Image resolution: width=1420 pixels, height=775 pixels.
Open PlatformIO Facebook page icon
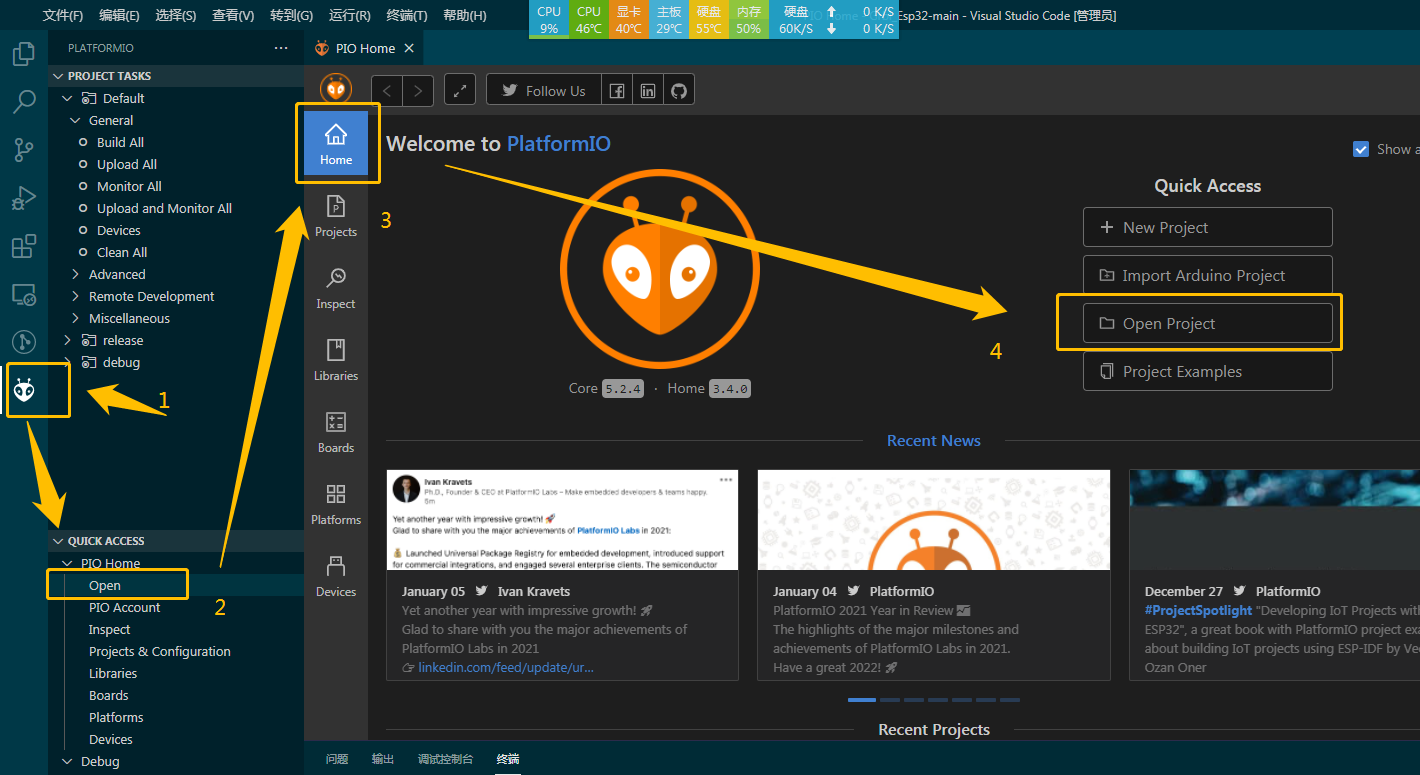click(x=617, y=90)
